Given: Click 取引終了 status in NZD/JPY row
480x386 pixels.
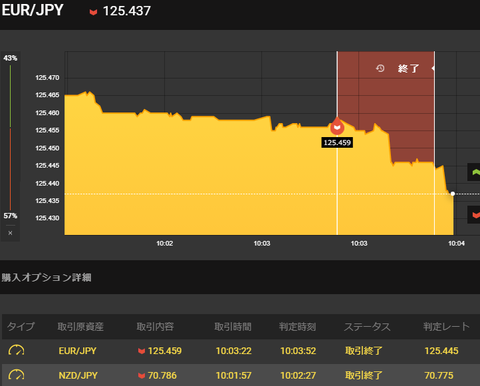Looking at the screenshot, I should [x=364, y=376].
